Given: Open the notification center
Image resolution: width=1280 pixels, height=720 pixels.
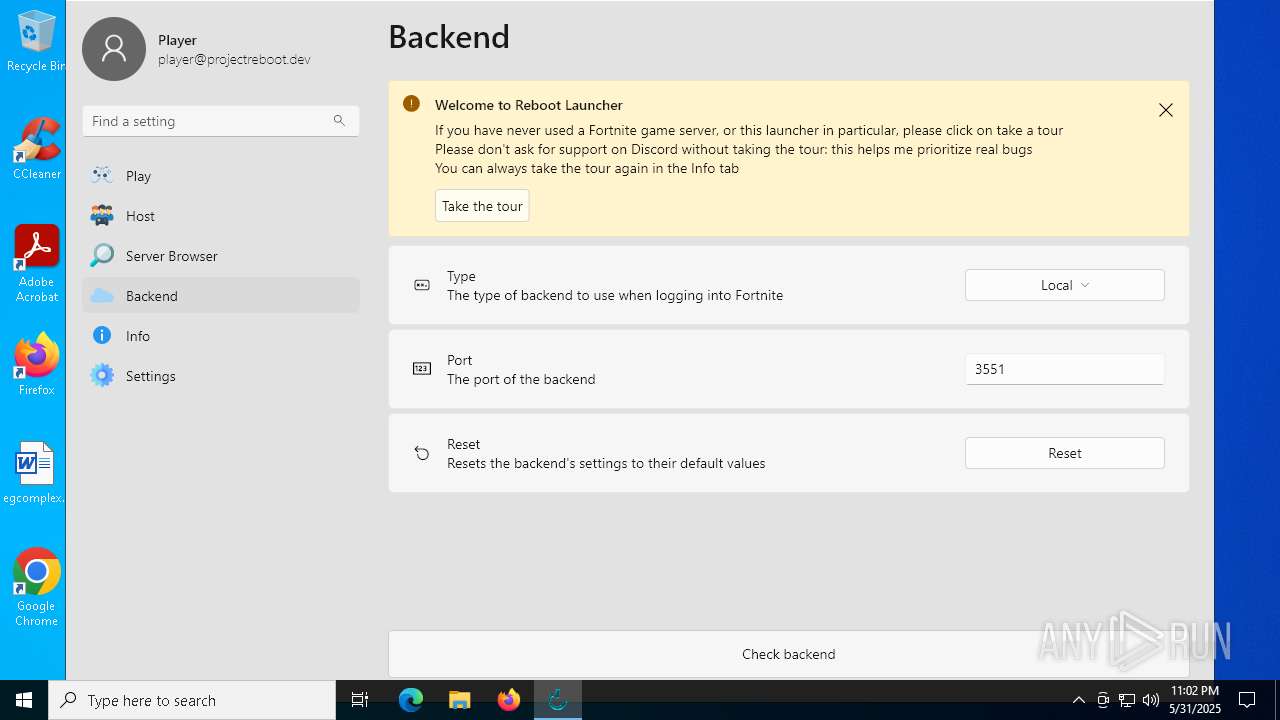Looking at the screenshot, I should [1247, 700].
